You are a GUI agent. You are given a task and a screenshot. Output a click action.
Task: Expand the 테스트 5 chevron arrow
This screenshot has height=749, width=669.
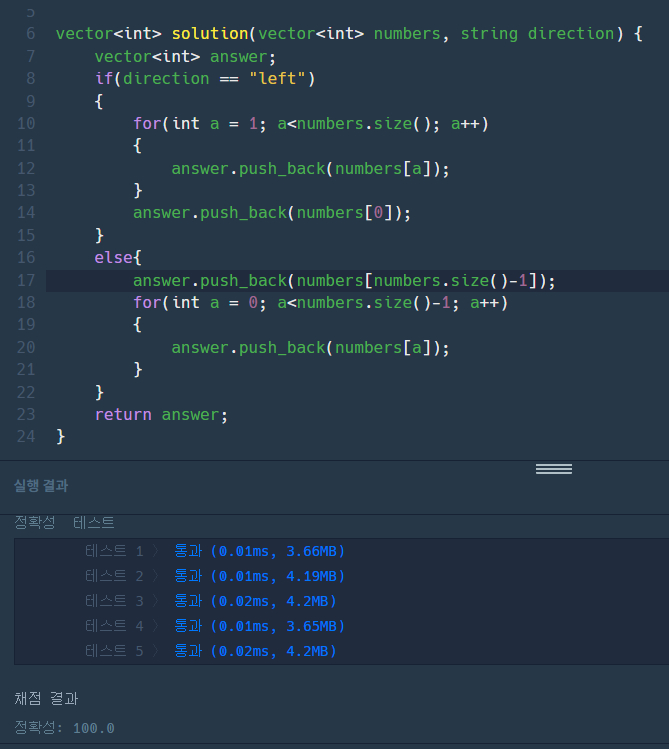click(155, 651)
